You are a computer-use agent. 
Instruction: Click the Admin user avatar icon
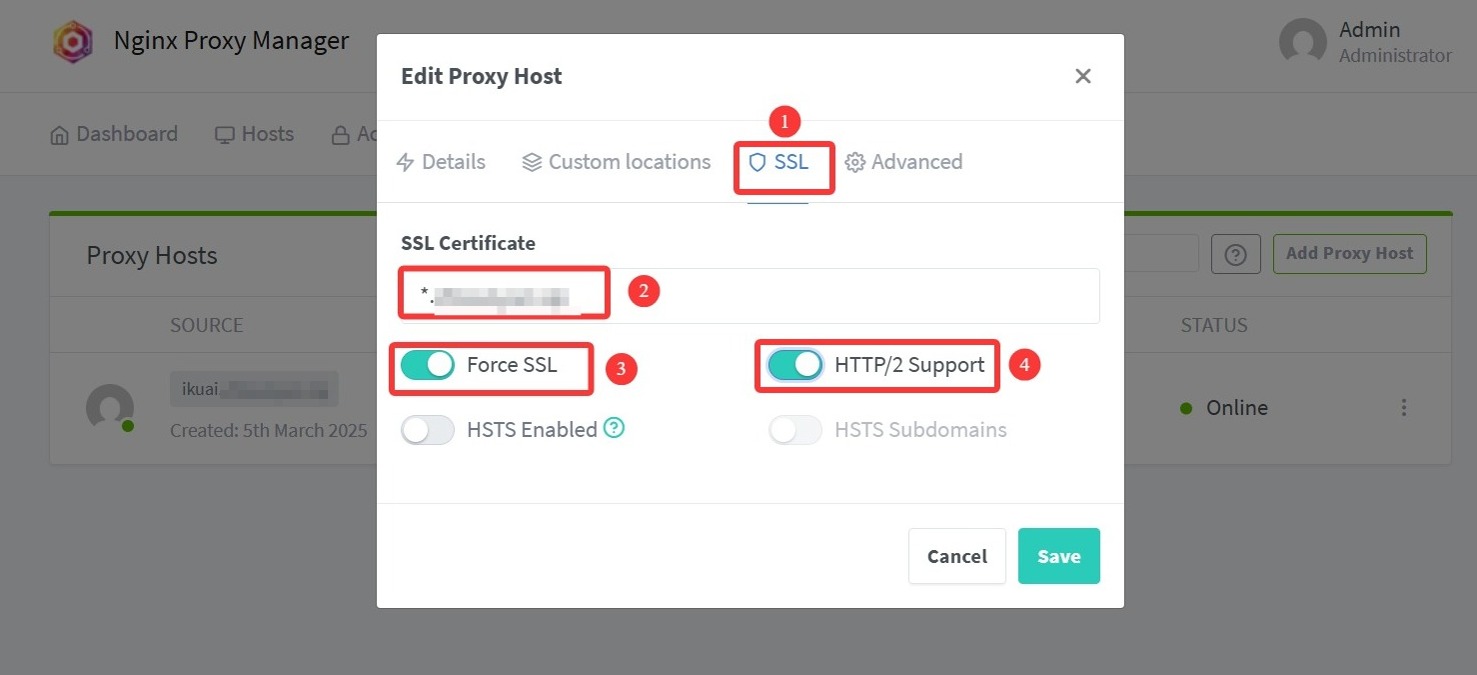click(1302, 42)
